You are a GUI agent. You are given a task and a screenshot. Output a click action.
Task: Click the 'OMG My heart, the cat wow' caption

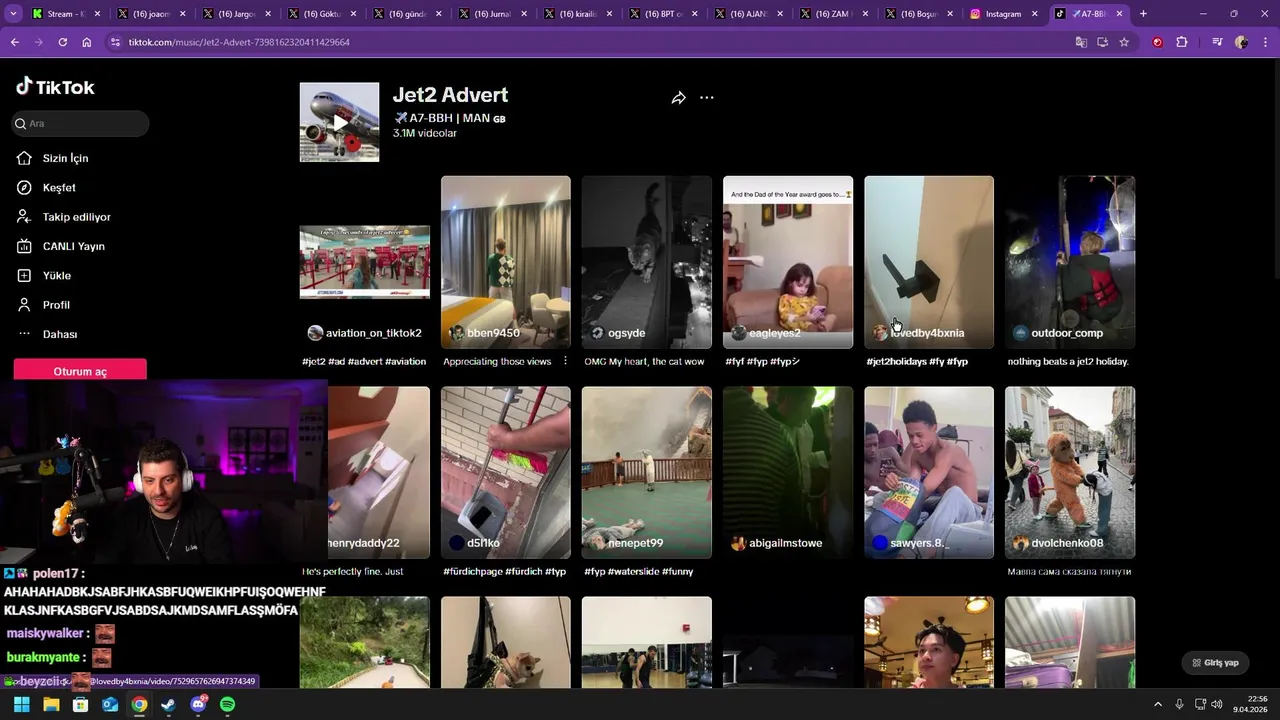pyautogui.click(x=645, y=361)
